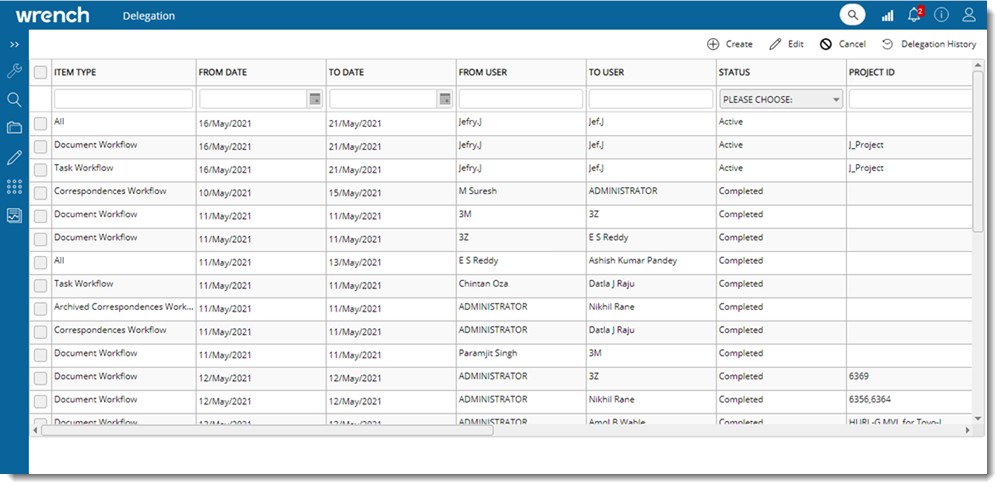Viewport: 1002px width, 489px height.
Task: Open the notifications bell icon
Action: click(914, 15)
